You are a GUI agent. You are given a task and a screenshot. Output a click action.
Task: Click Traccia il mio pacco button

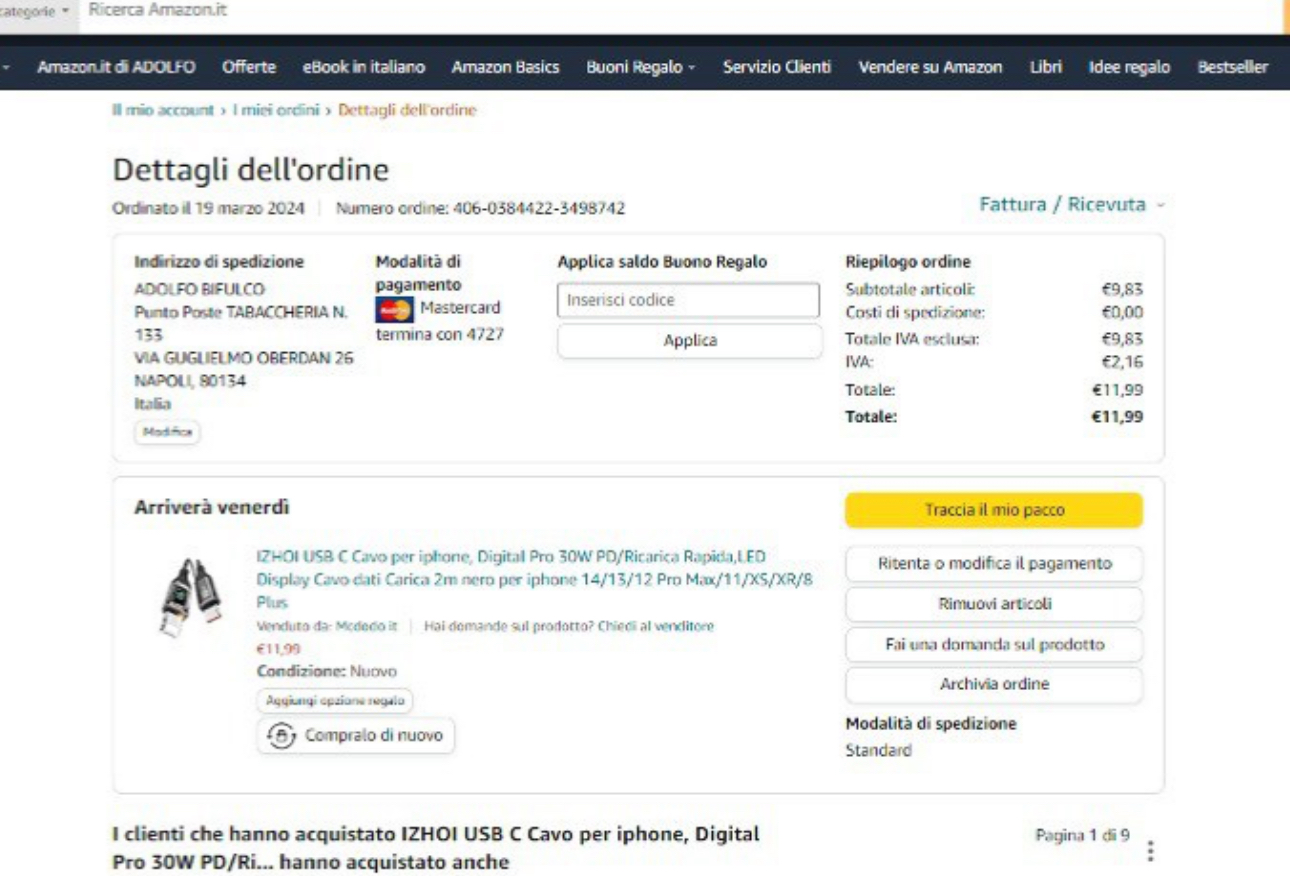pyautogui.click(x=993, y=510)
